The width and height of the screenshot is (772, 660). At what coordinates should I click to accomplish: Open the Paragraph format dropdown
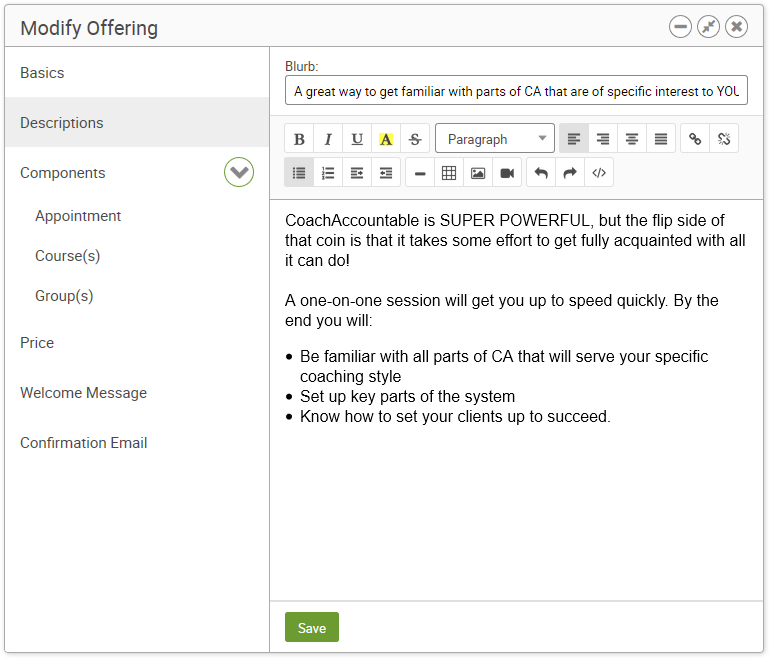tap(495, 139)
